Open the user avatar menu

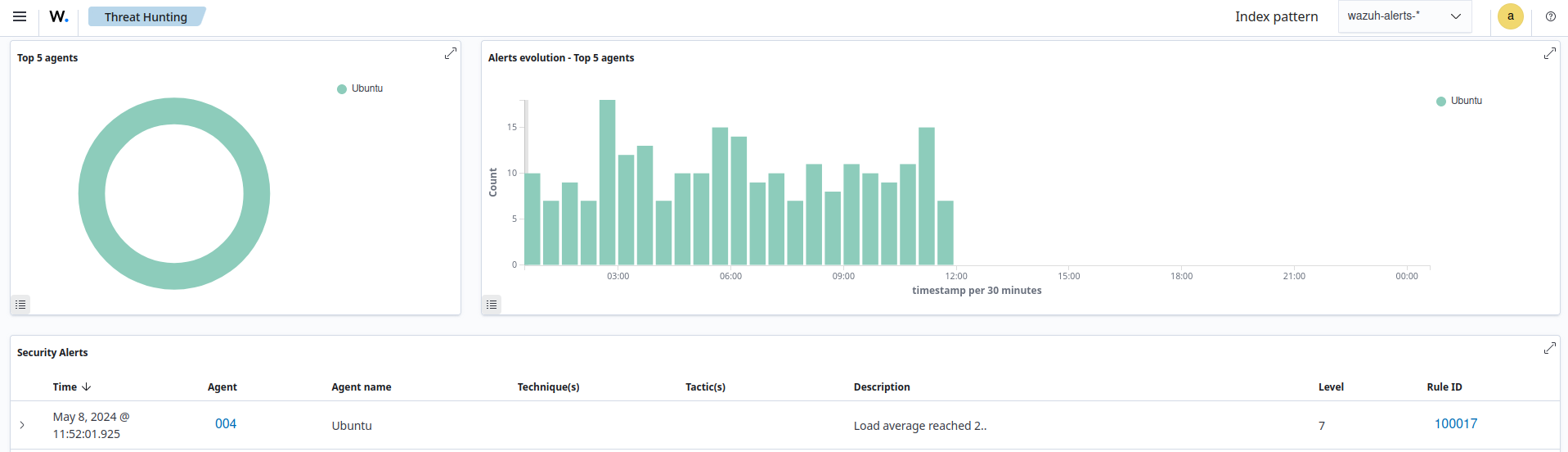click(1510, 16)
